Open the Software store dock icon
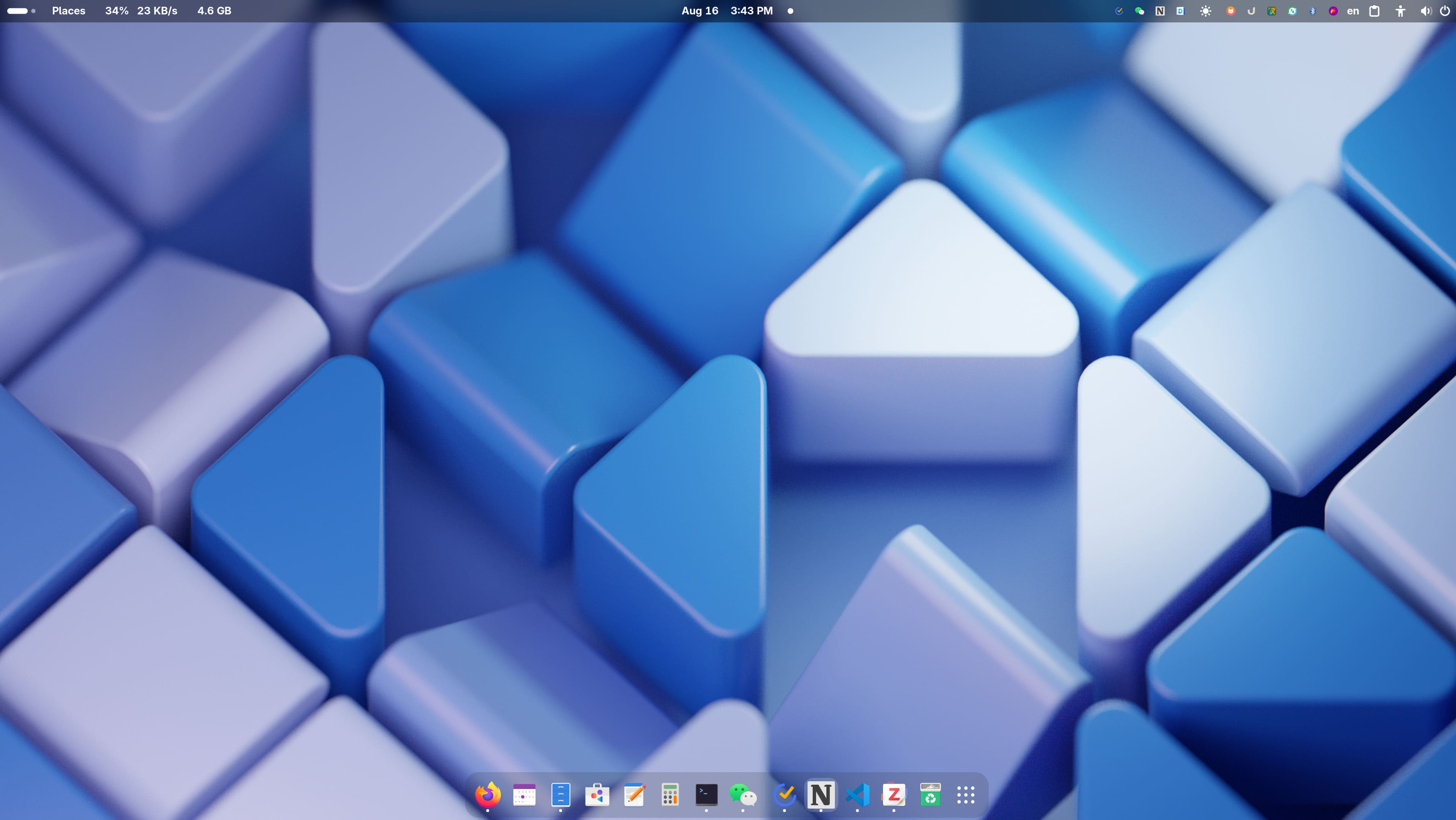 pos(597,795)
